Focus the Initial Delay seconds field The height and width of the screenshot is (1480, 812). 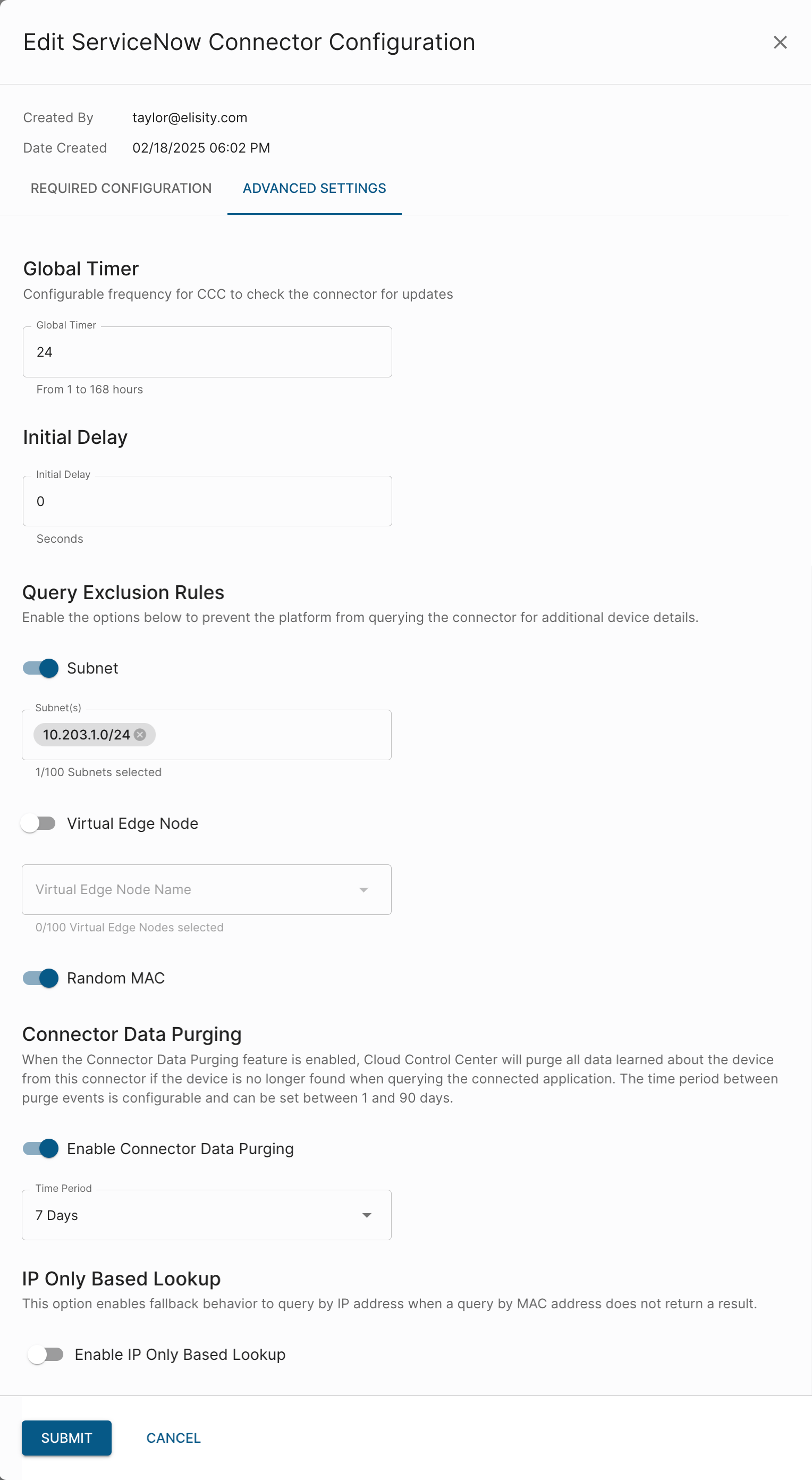tap(207, 501)
